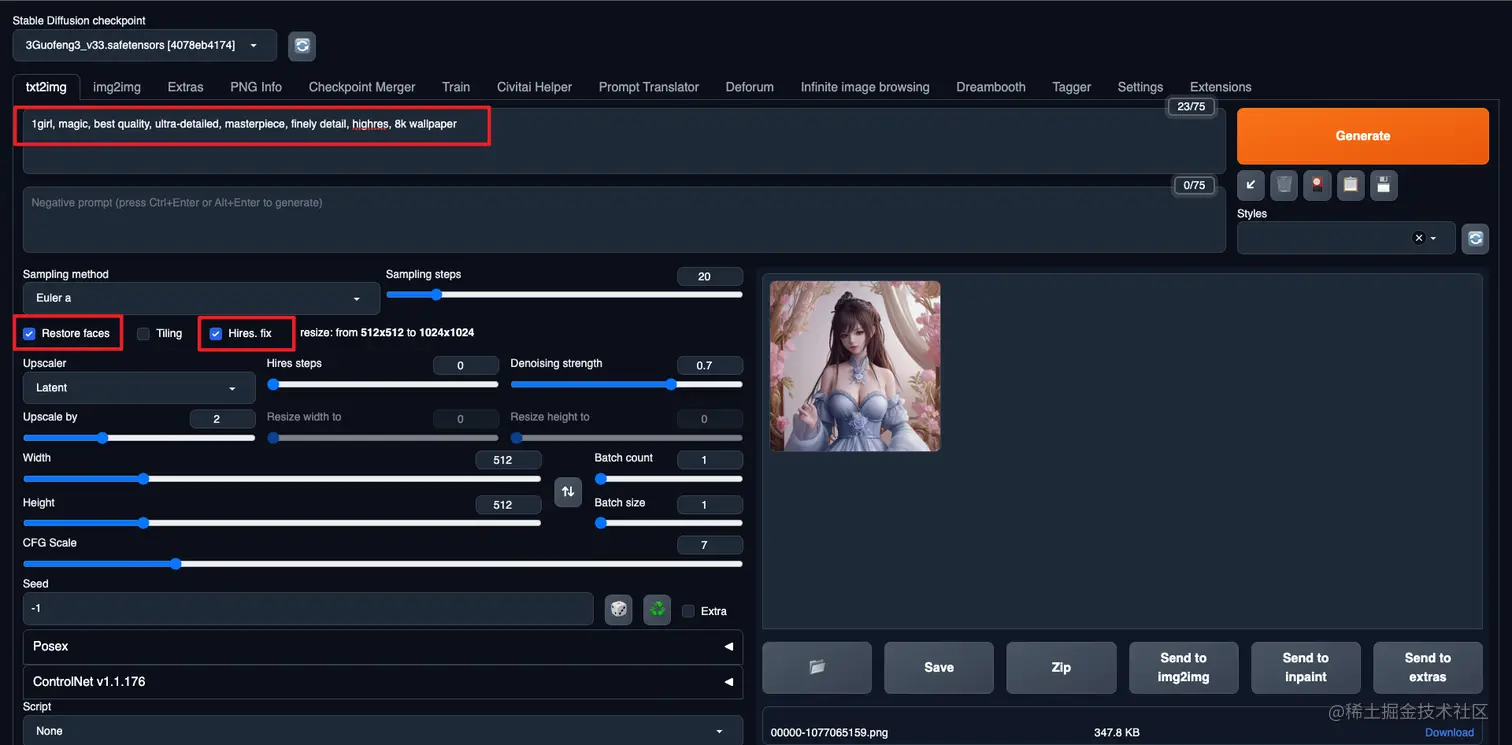1512x745 pixels.
Task: Randomize seed with the dice icon
Action: click(x=619, y=609)
